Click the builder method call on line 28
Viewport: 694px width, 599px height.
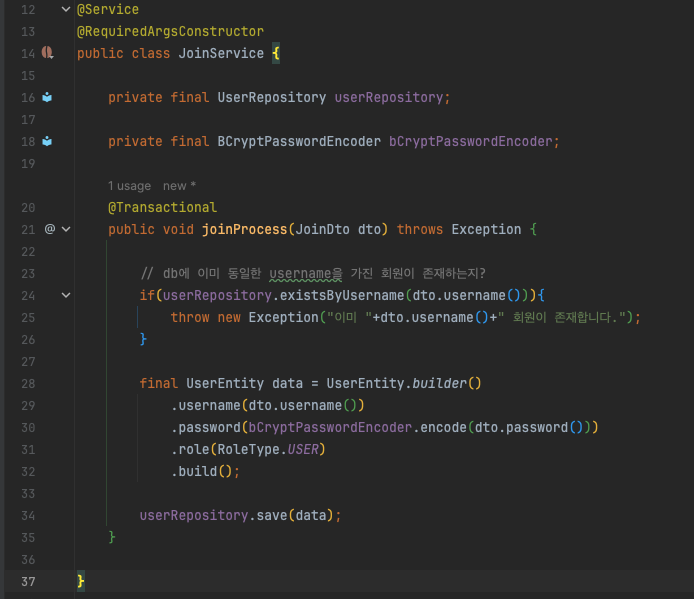[x=440, y=383]
